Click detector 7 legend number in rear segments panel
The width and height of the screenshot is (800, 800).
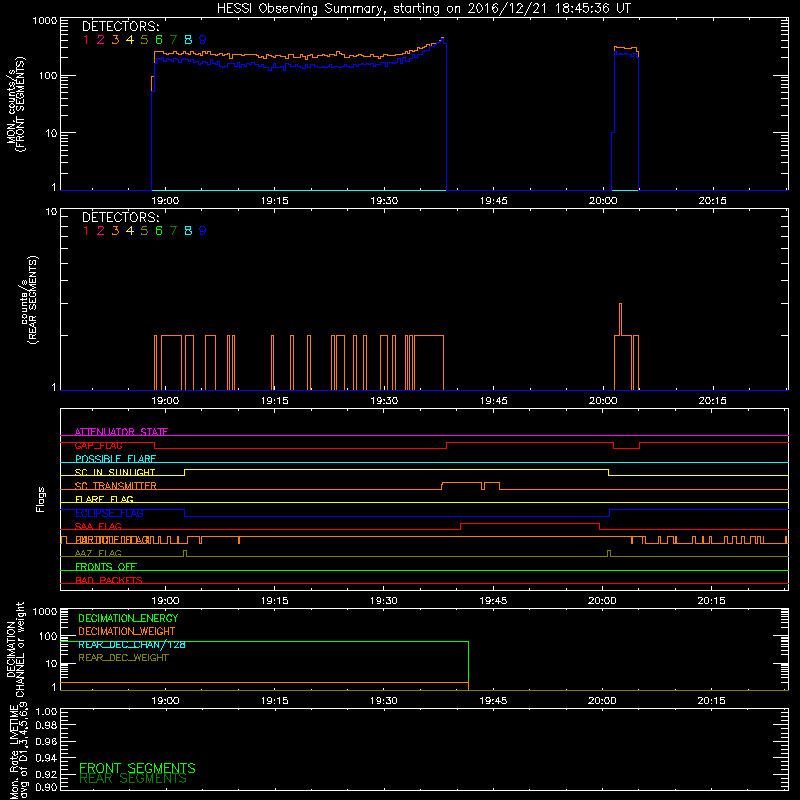click(173, 231)
